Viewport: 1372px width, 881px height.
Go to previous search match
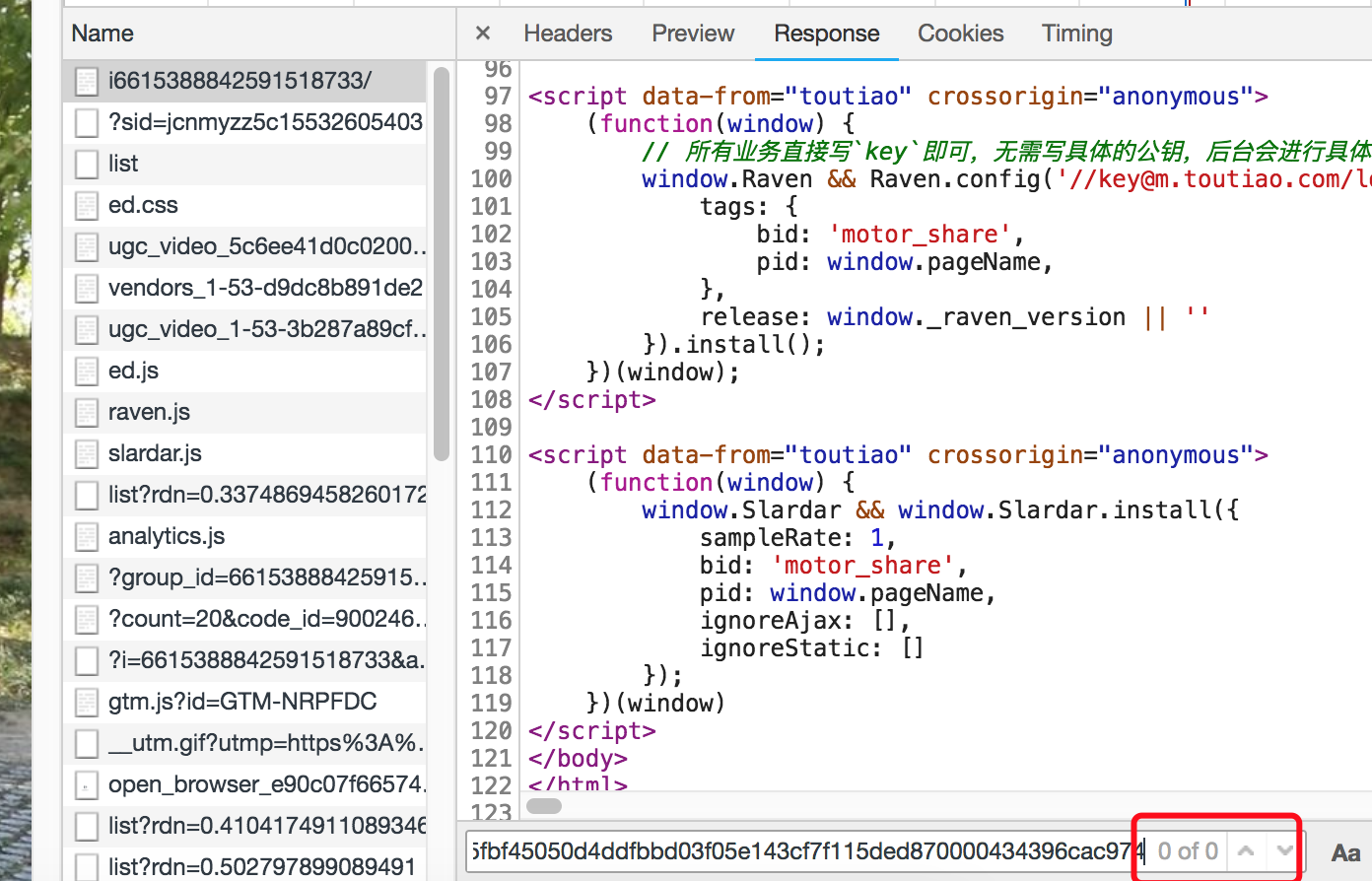pos(1246,851)
